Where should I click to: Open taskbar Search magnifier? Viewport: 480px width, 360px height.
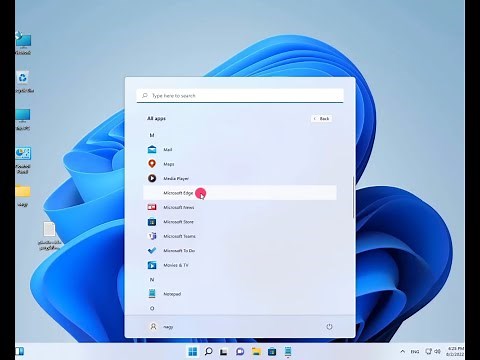tap(209, 351)
